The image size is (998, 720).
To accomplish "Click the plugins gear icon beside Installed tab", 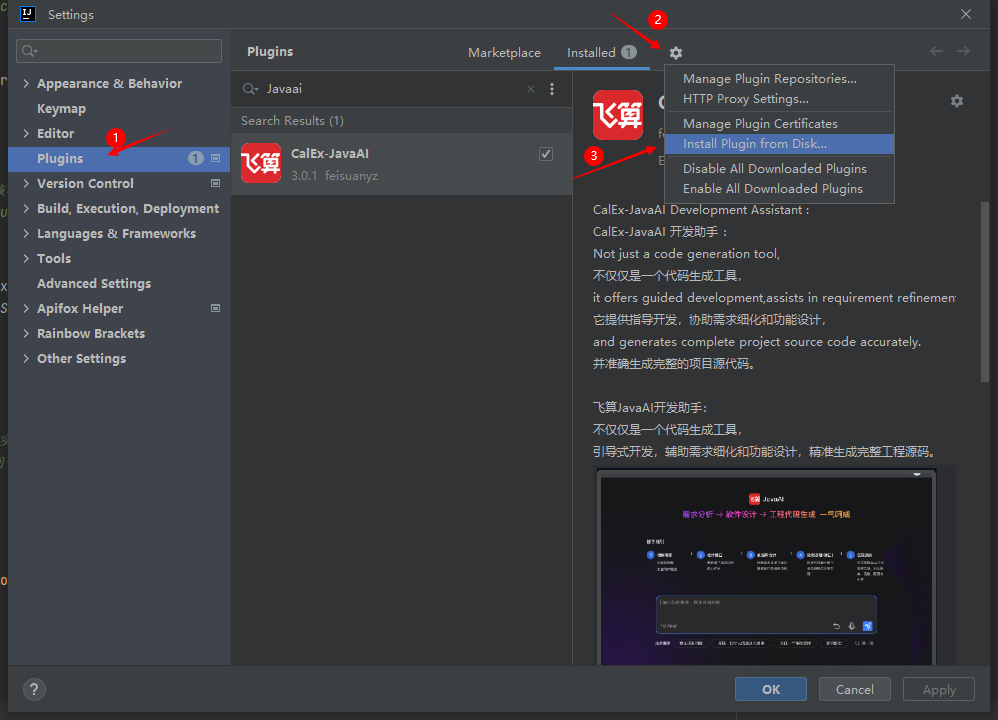I will (x=676, y=53).
